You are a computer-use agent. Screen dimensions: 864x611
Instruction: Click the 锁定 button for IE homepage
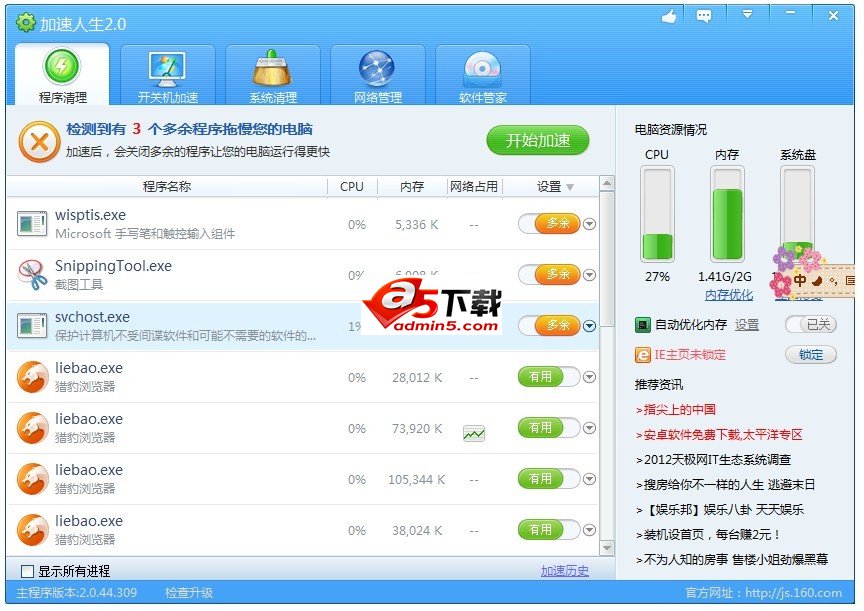pos(811,354)
